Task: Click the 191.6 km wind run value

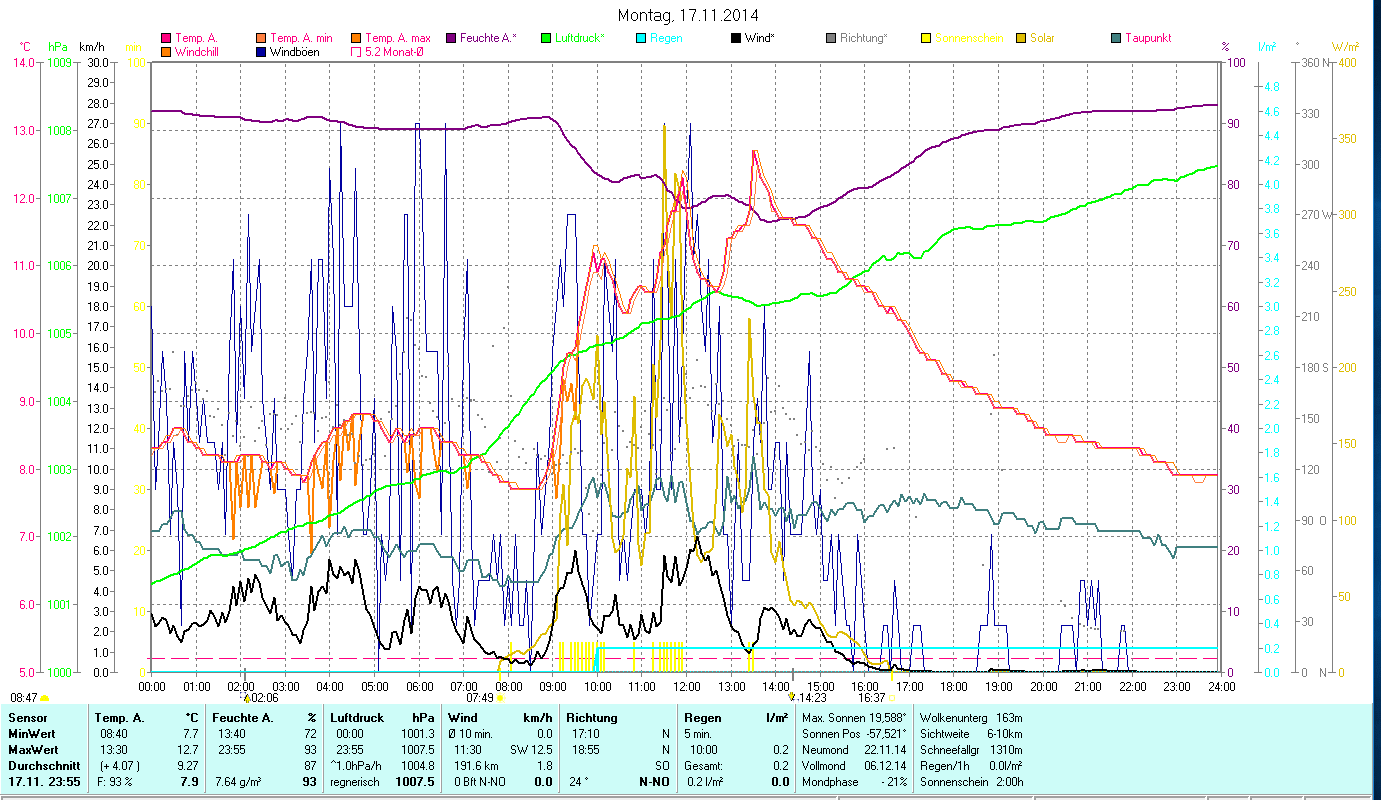Action: point(475,765)
